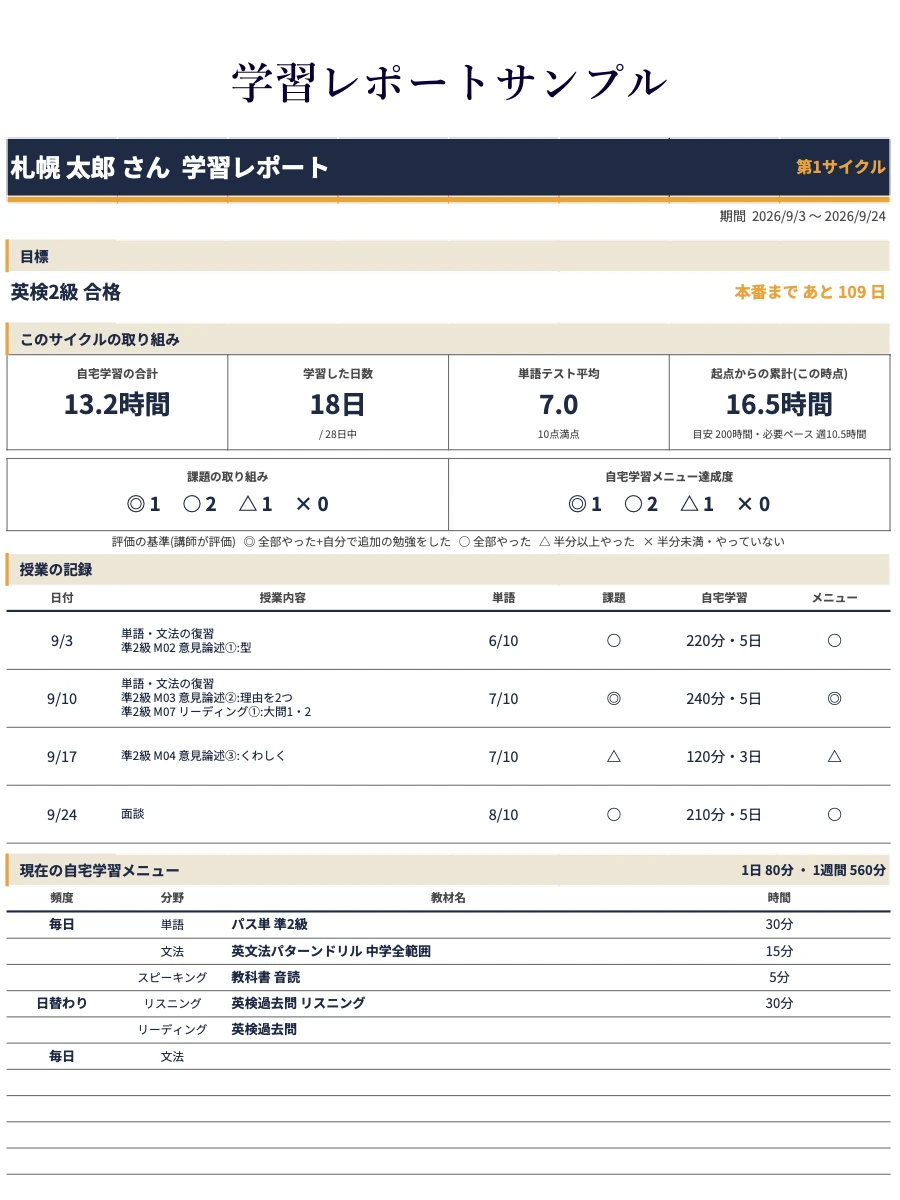Click the 課題の取り組み label
This screenshot has width=900, height=1200.
[228, 477]
